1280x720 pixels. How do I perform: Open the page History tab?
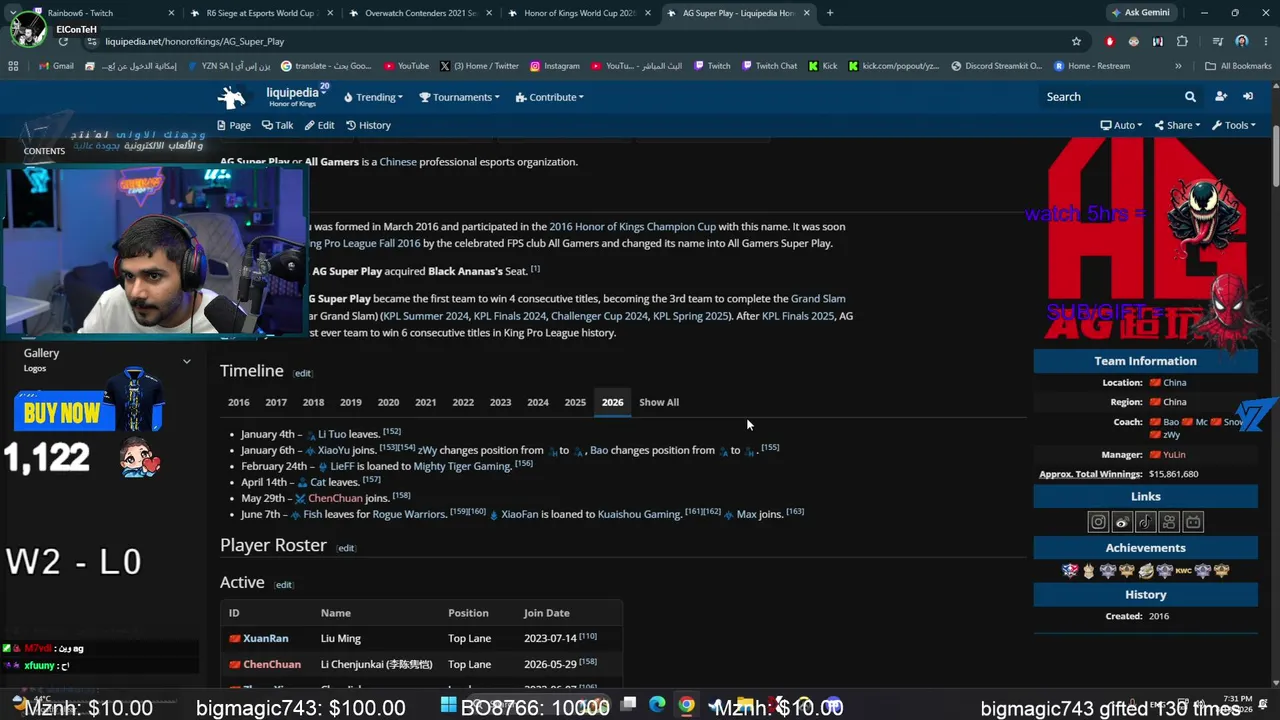click(x=368, y=125)
